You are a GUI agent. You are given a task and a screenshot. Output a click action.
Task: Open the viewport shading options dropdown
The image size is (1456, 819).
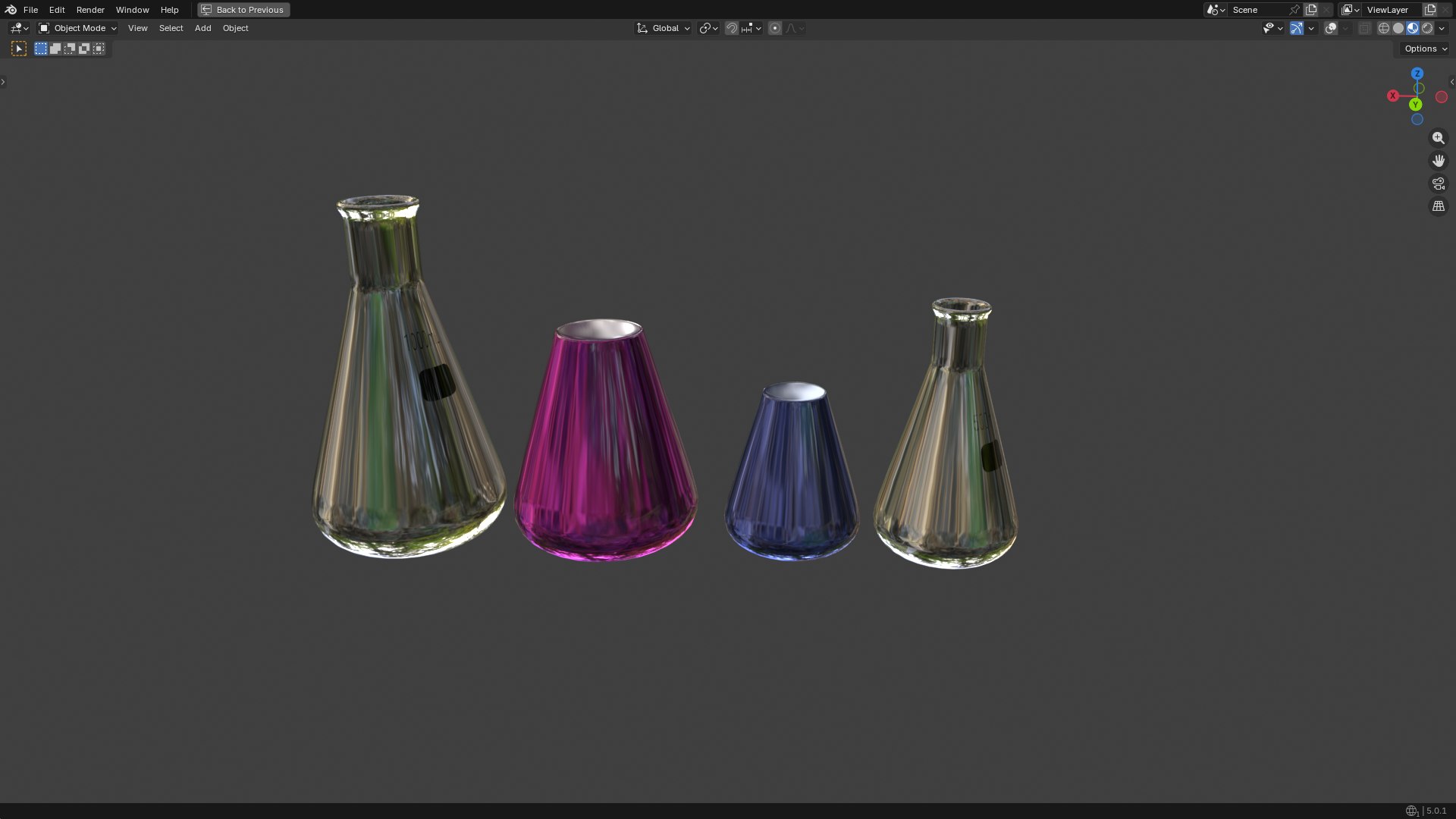[x=1442, y=28]
